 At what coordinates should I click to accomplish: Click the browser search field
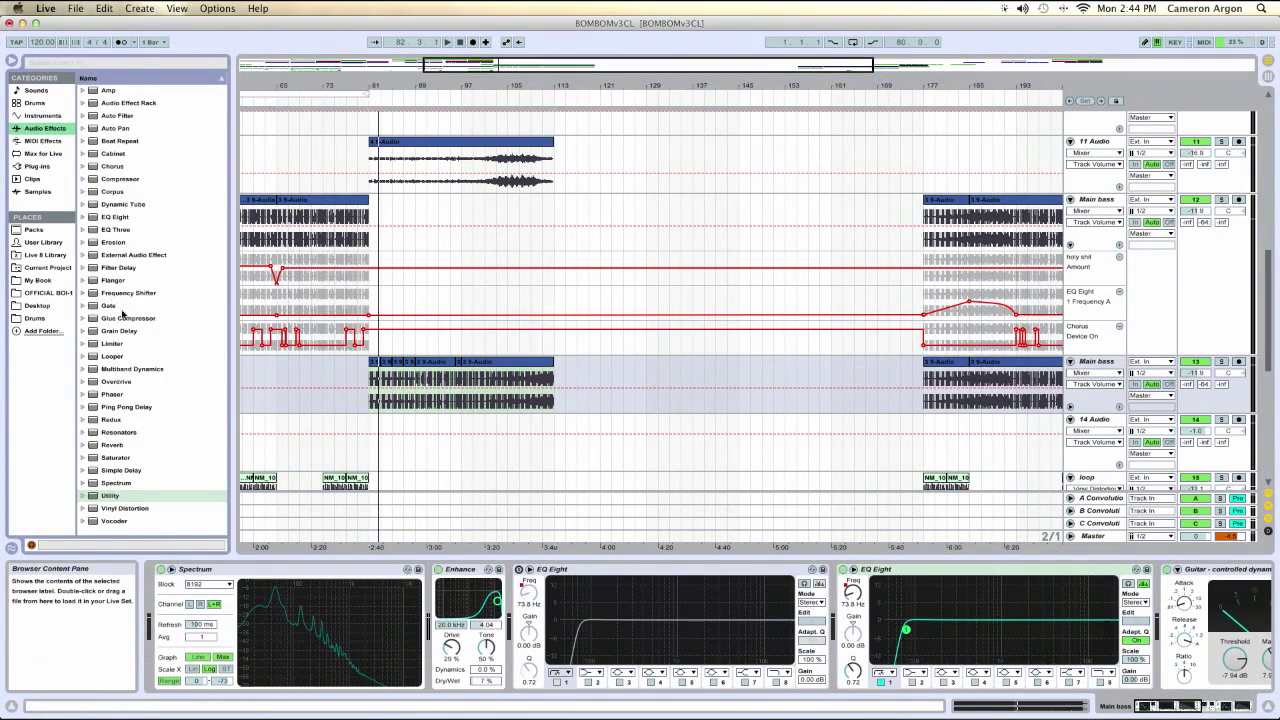click(x=125, y=61)
